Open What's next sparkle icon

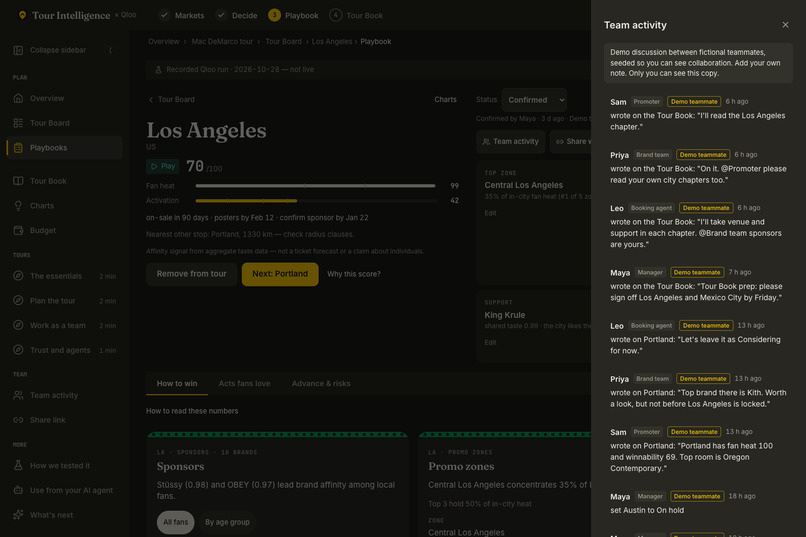pyautogui.click(x=19, y=515)
